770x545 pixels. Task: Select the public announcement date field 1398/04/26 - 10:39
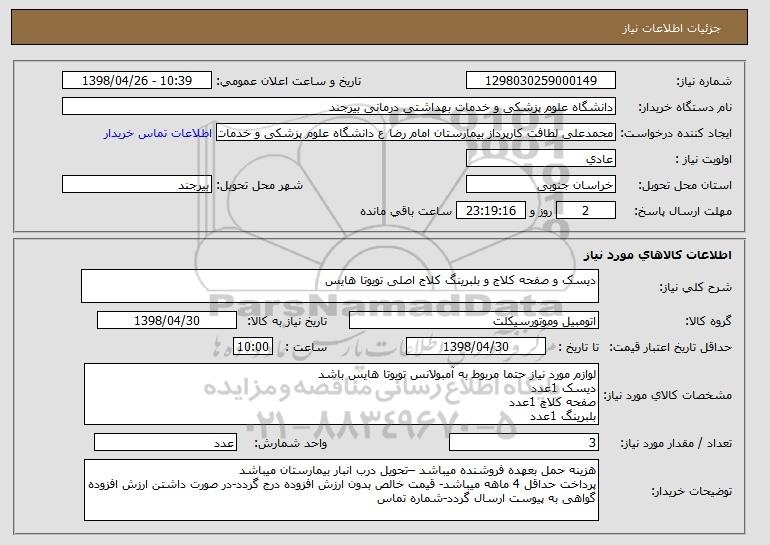click(x=137, y=81)
